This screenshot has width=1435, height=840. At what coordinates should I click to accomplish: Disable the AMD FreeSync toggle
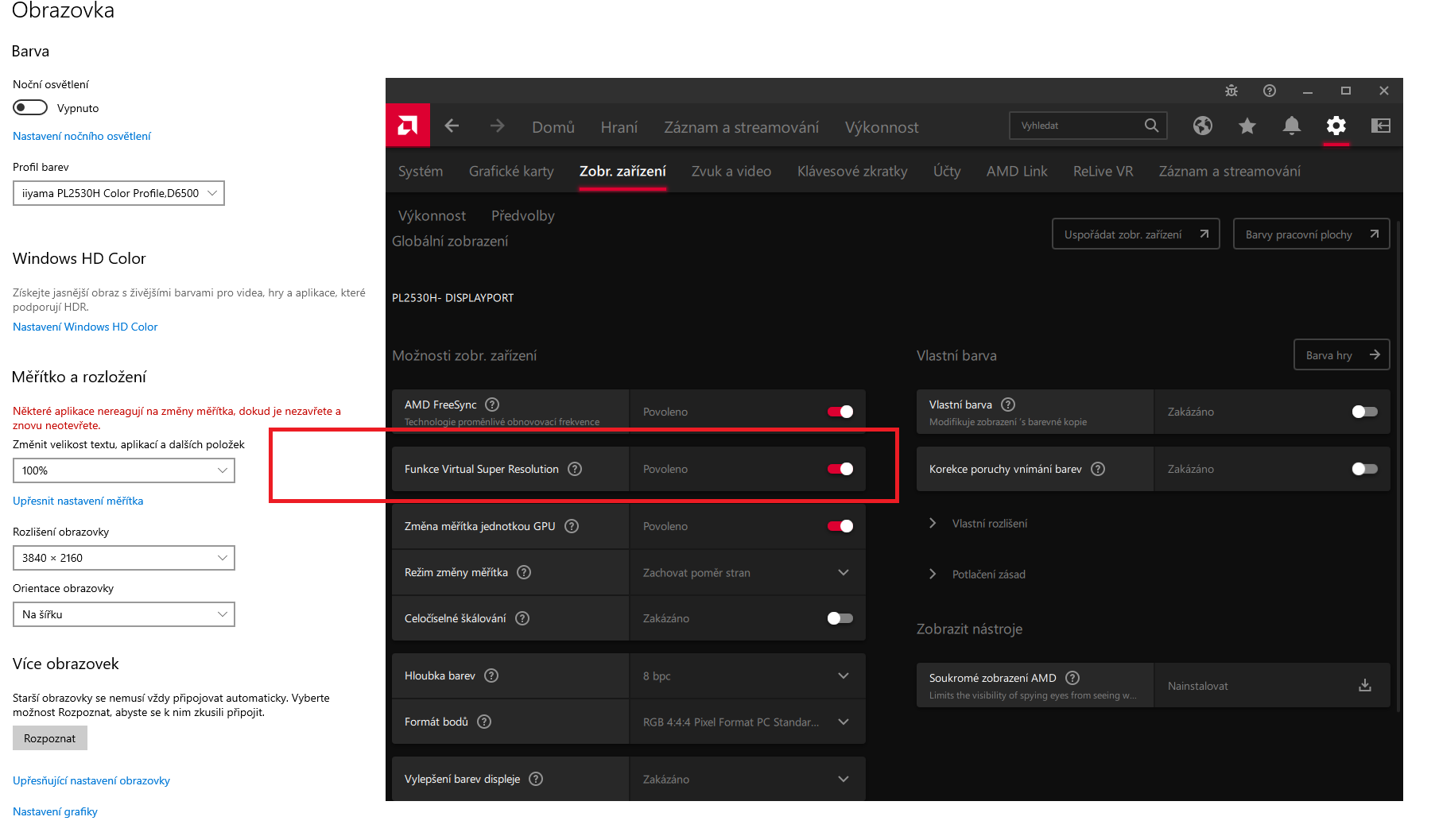coord(840,412)
